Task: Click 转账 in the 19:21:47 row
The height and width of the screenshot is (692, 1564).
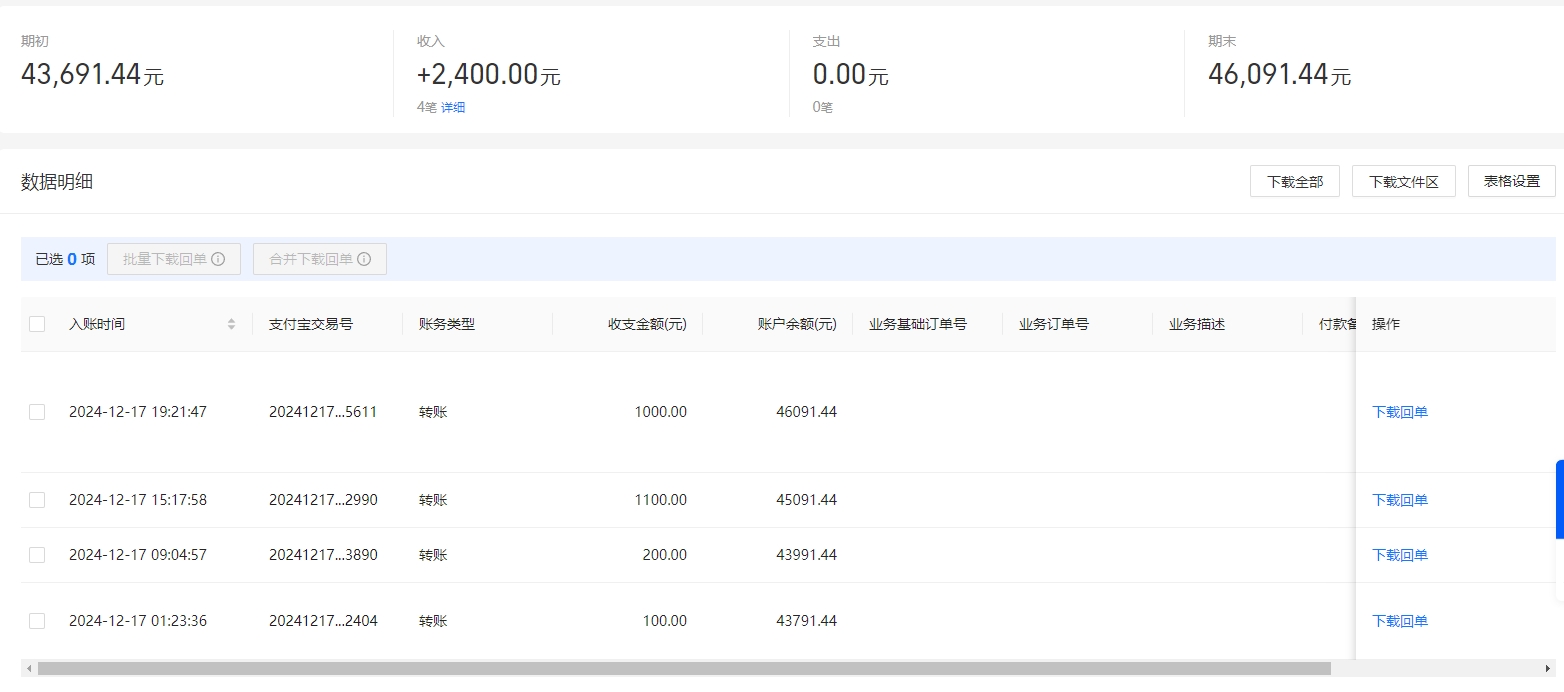Action: tap(433, 412)
